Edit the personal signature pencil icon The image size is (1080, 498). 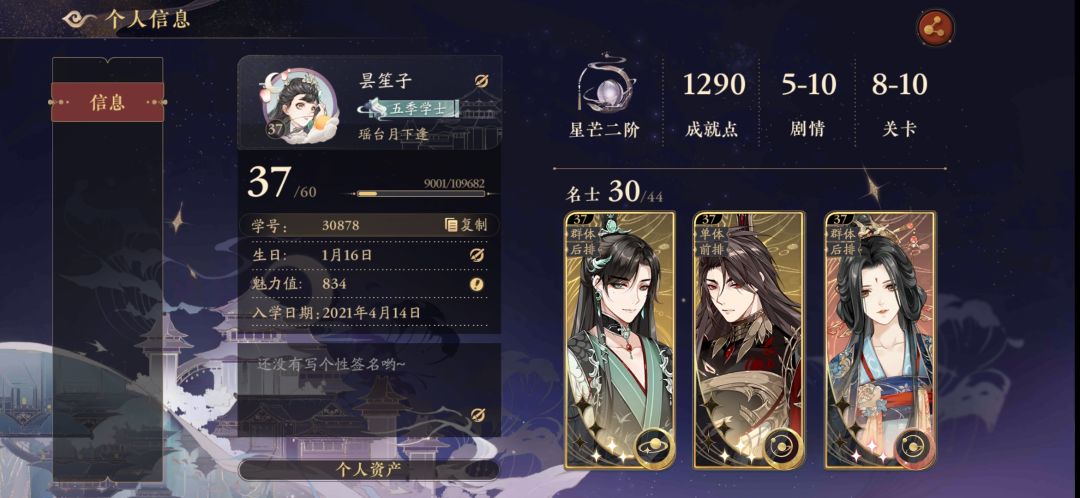click(x=477, y=414)
